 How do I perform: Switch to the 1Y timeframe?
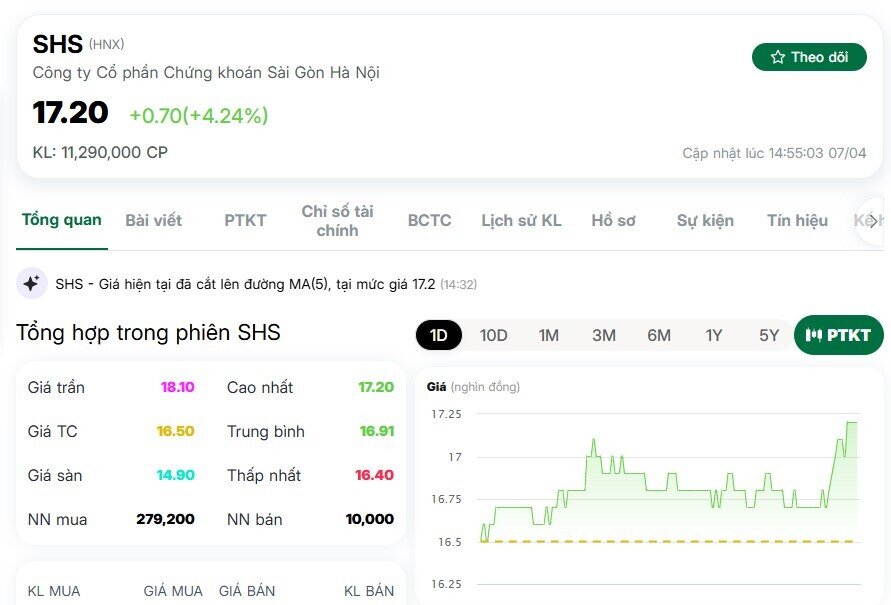[714, 335]
